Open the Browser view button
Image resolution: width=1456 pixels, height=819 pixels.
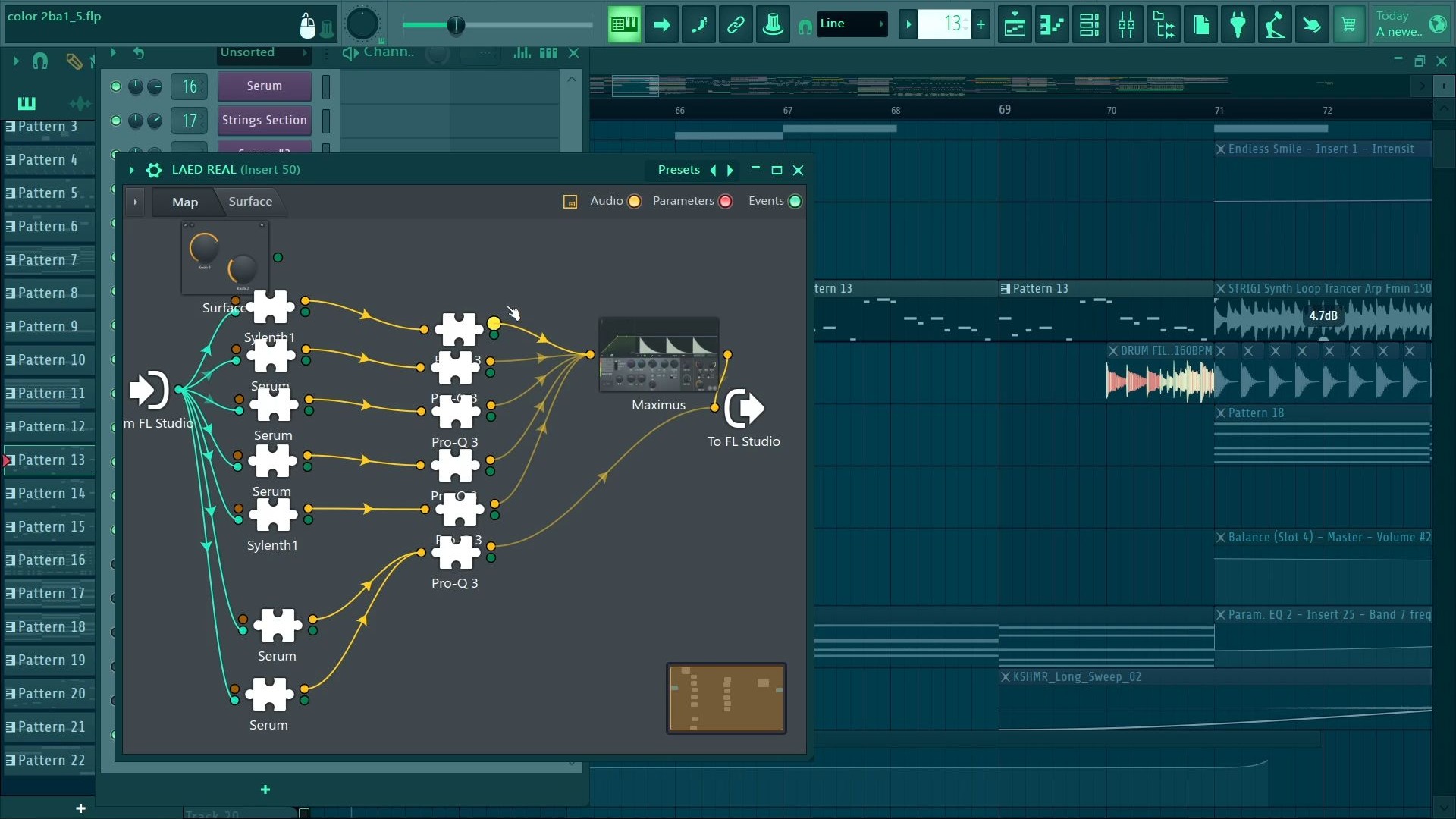(1163, 24)
